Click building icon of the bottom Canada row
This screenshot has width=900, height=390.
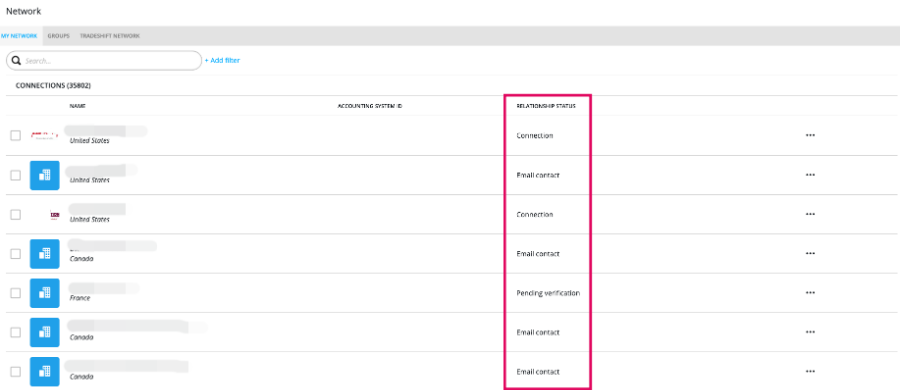(x=44, y=372)
